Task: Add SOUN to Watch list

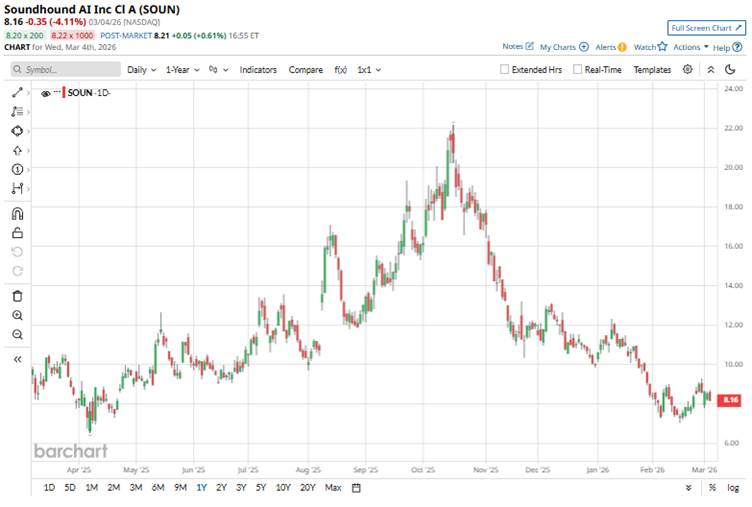Action: click(650, 47)
